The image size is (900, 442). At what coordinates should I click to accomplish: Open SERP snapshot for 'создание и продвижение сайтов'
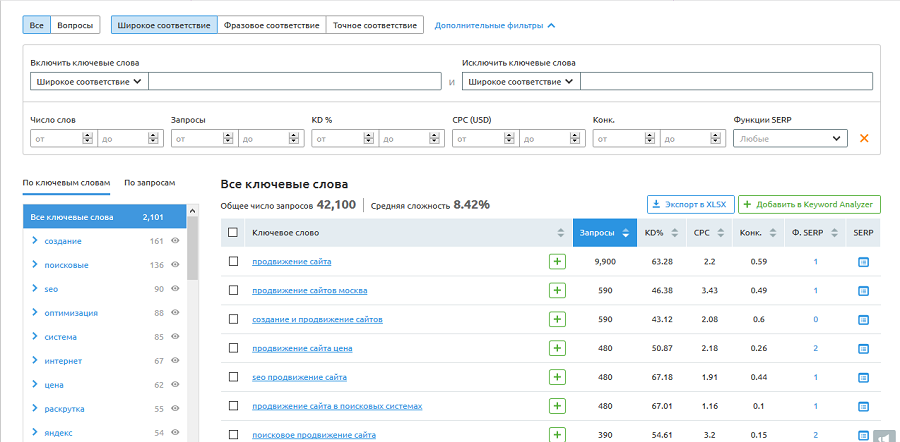pos(862,319)
